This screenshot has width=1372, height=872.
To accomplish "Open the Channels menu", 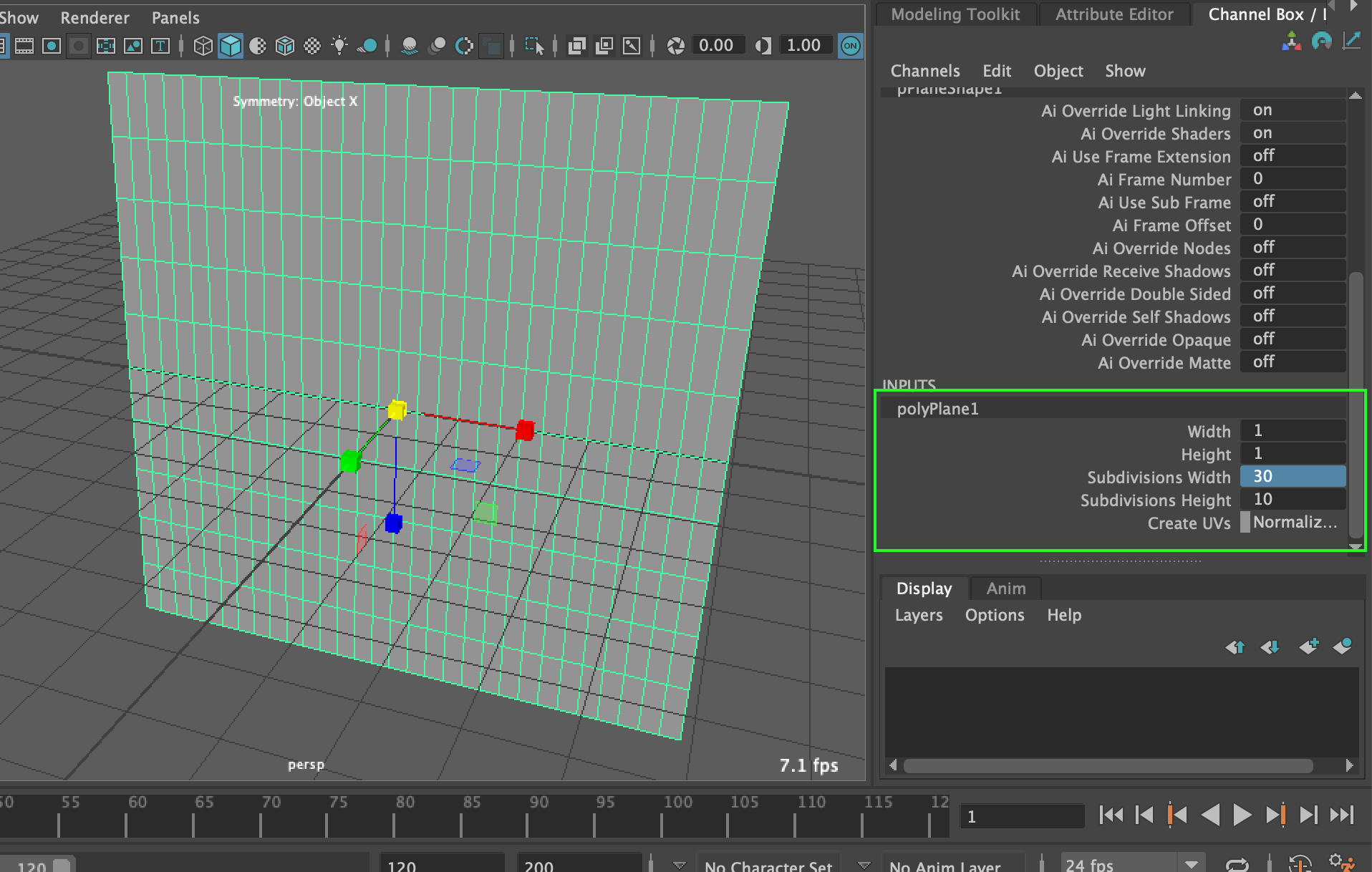I will click(x=925, y=71).
